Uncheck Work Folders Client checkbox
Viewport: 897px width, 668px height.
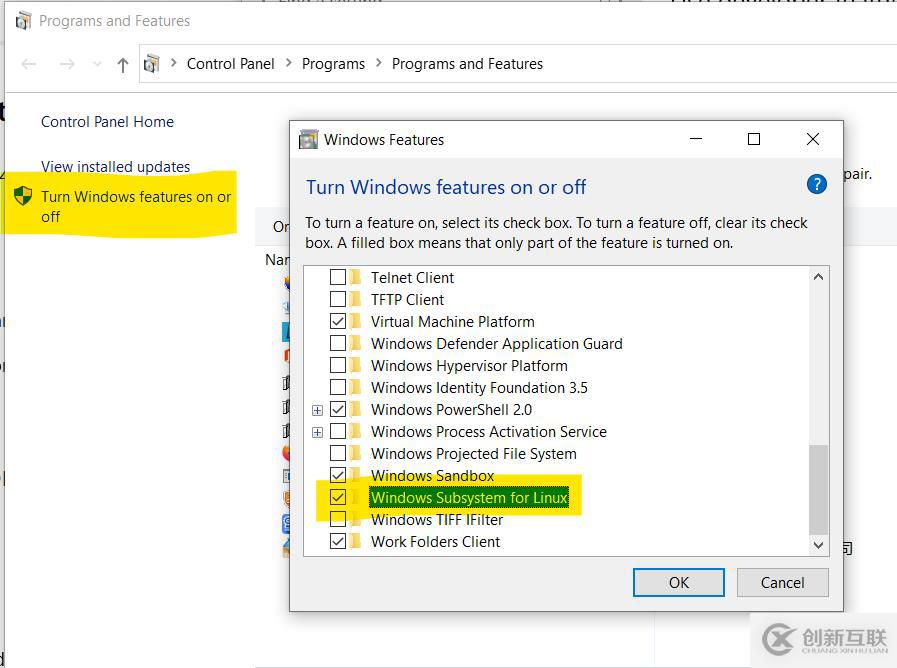click(338, 541)
